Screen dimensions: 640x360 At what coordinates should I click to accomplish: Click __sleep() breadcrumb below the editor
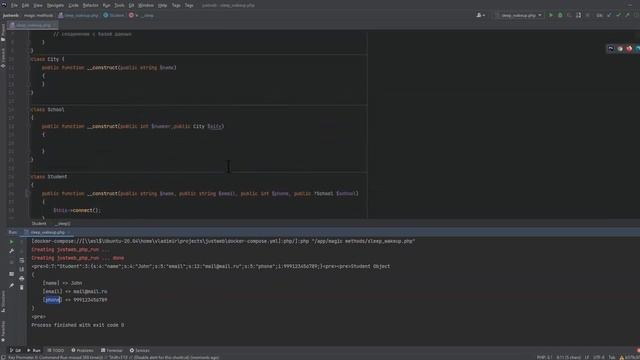(x=63, y=224)
